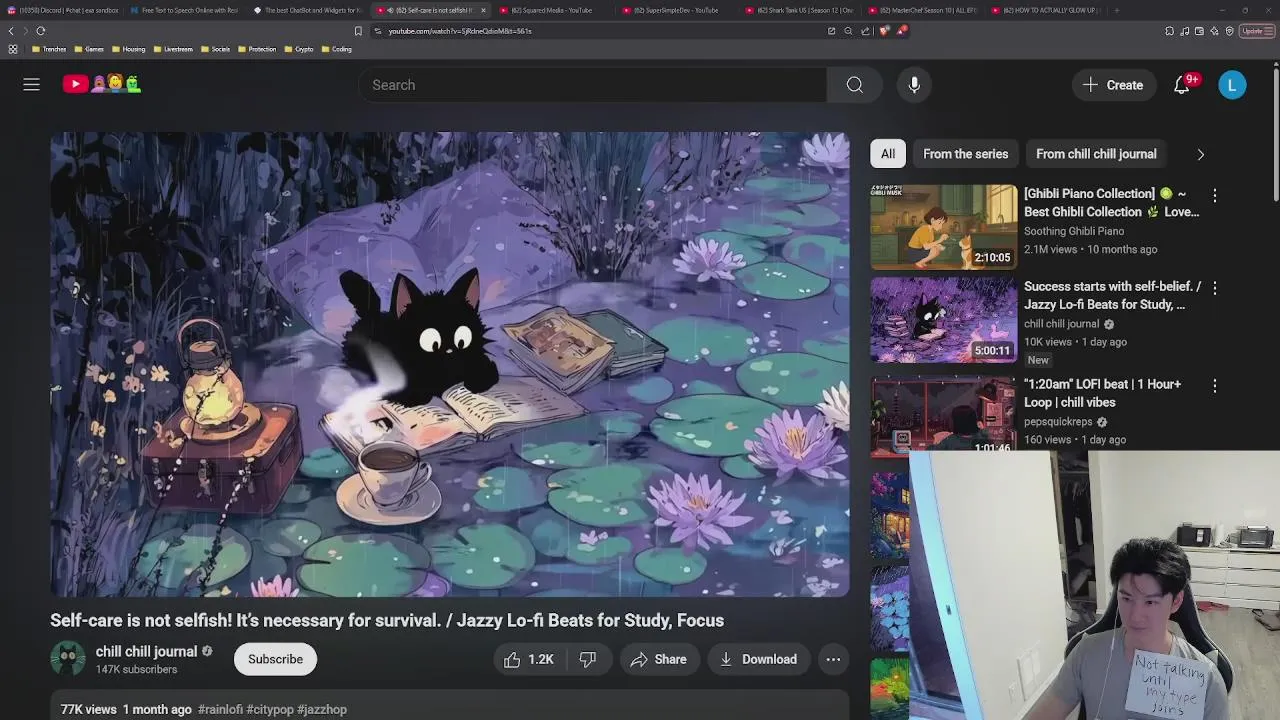Close the current Self-care YouTube tab
The height and width of the screenshot is (720, 1280).
483,10
